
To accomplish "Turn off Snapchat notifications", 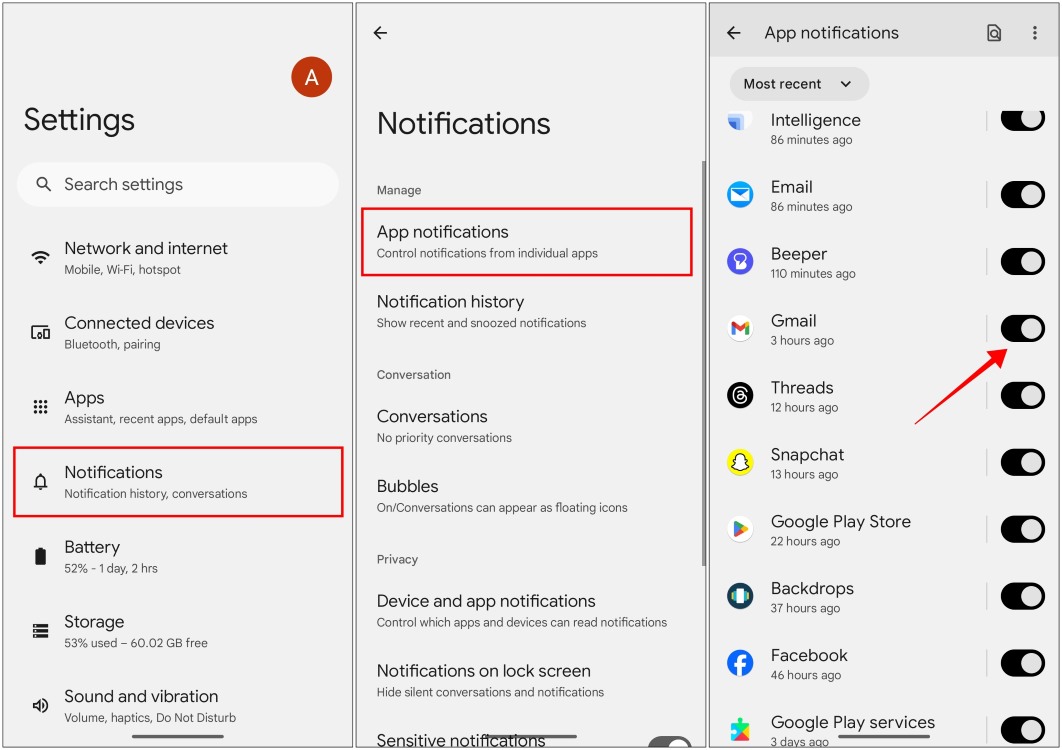I will point(1022,462).
